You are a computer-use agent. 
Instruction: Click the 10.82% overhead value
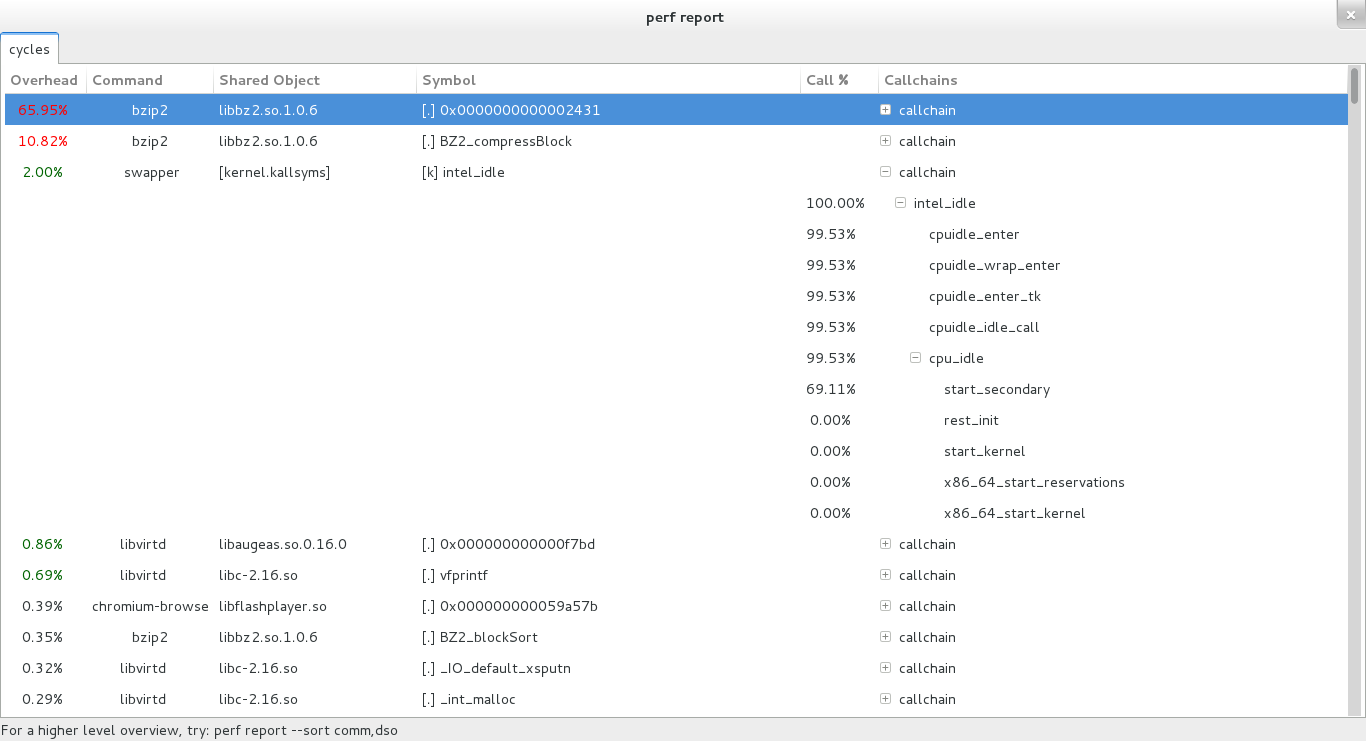coord(43,141)
